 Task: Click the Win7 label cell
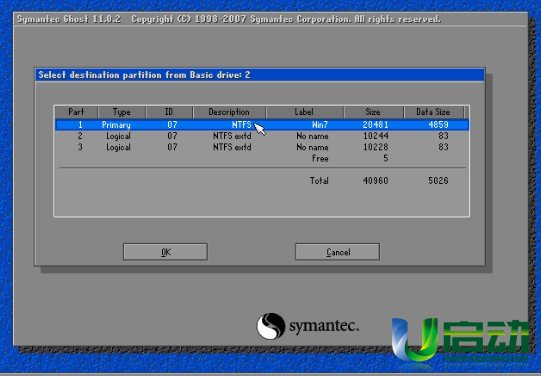pos(320,125)
